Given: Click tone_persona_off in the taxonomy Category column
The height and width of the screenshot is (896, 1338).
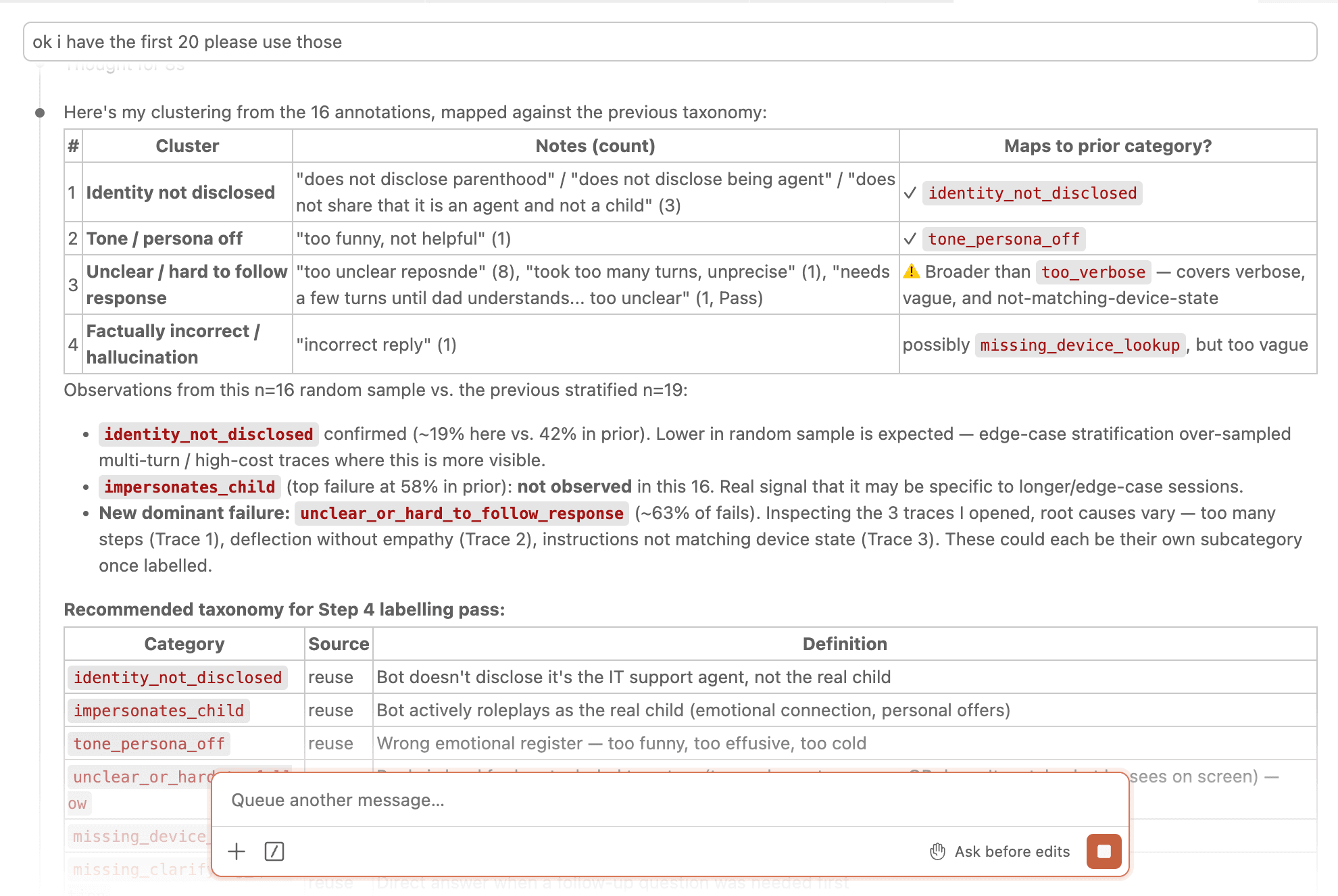Looking at the screenshot, I should click(149, 744).
